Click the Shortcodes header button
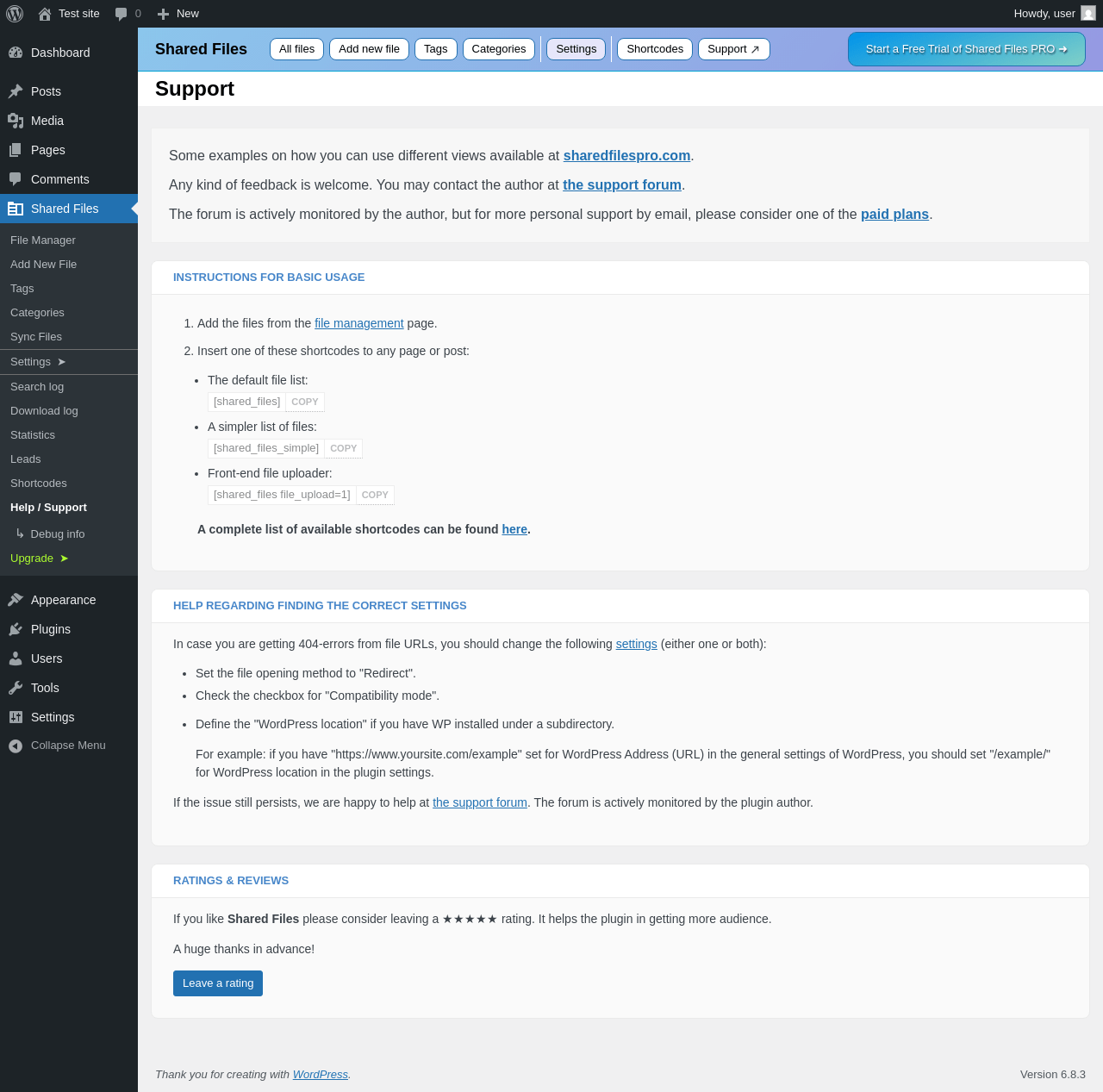Screen dimensions: 1103x1092 [655, 49]
